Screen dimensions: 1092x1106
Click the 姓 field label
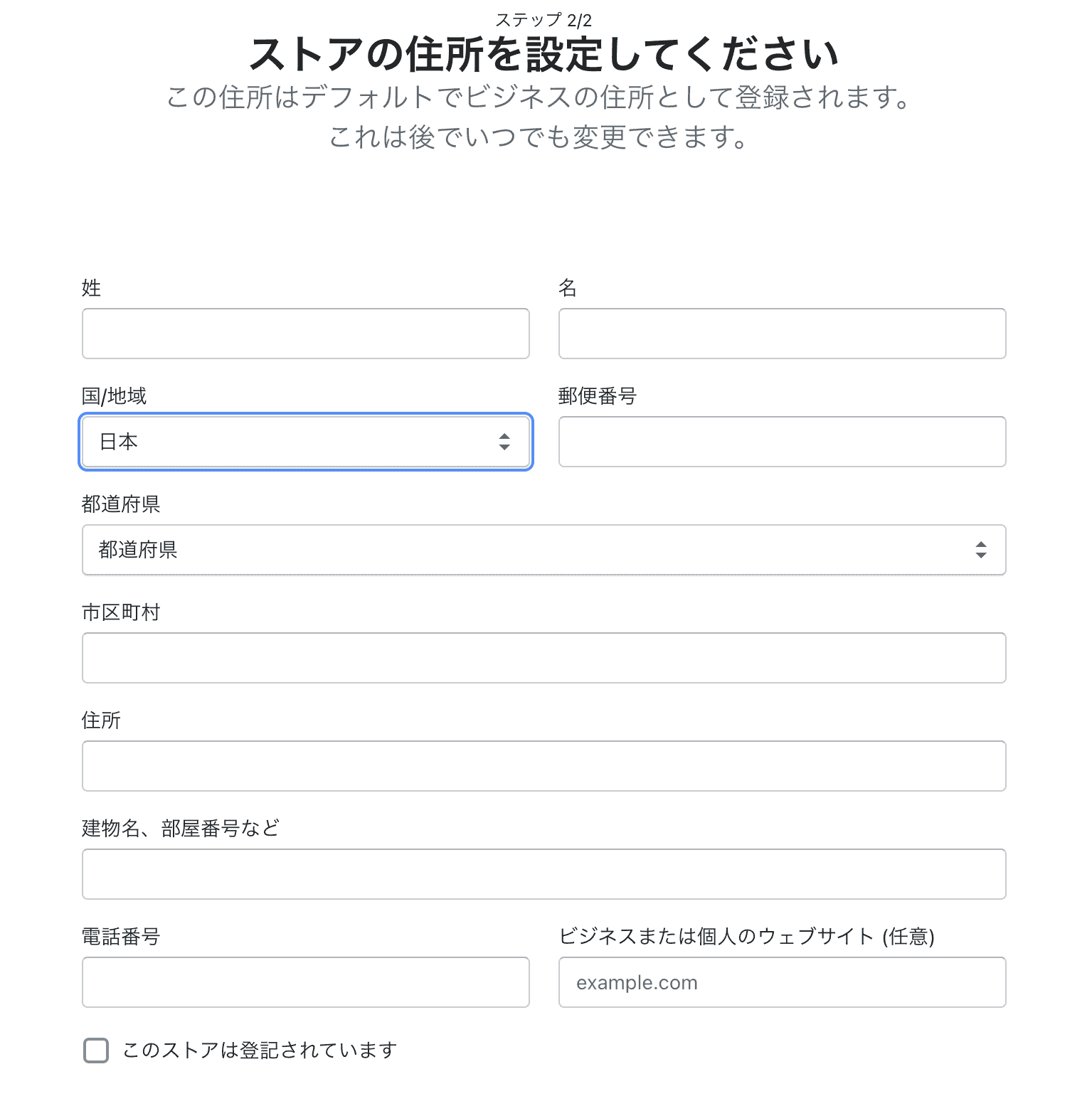(x=92, y=288)
